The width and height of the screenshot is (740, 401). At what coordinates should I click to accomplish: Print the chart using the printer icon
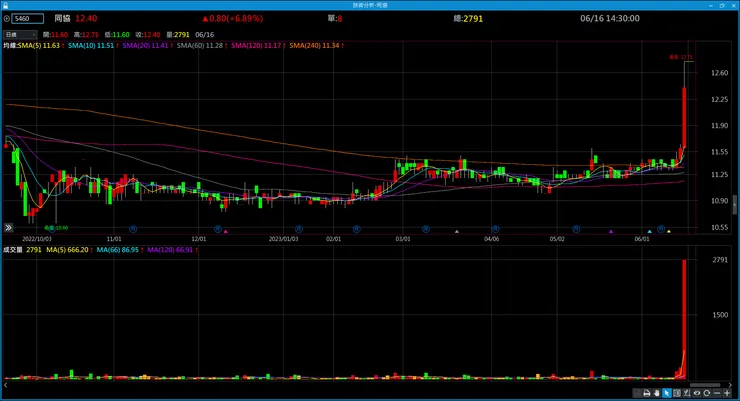click(x=647, y=393)
